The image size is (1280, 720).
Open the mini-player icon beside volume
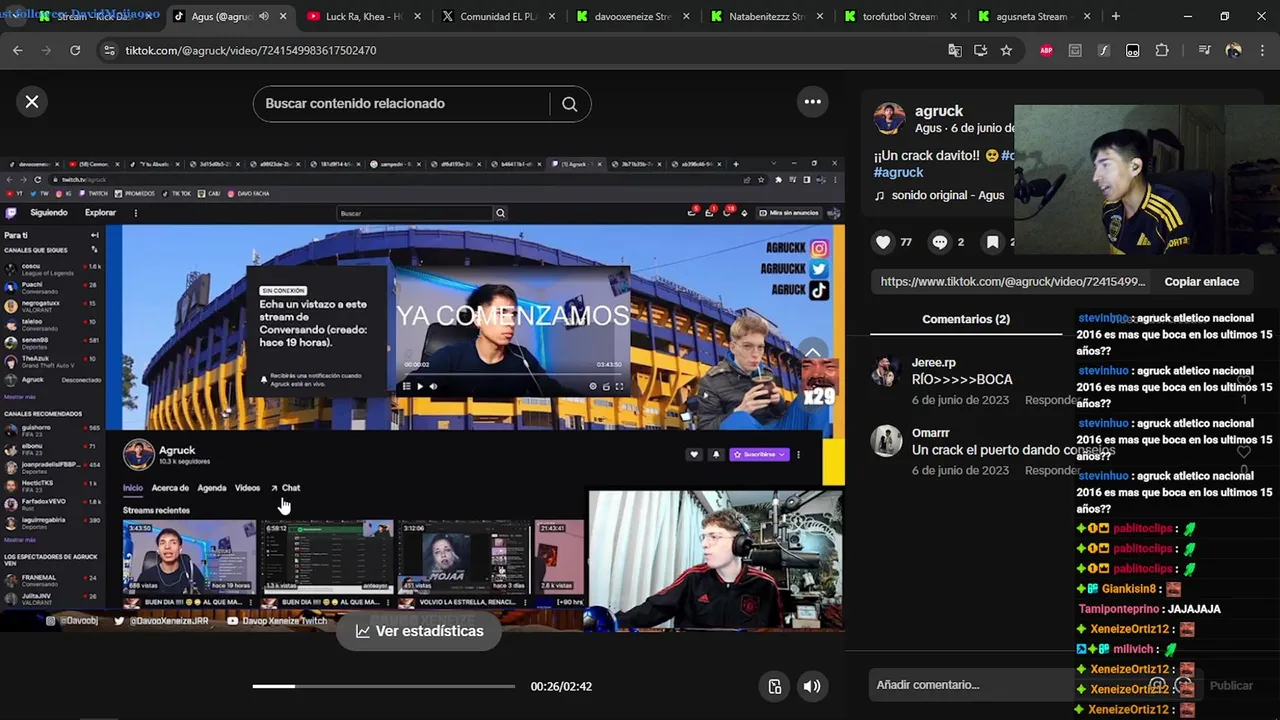775,686
